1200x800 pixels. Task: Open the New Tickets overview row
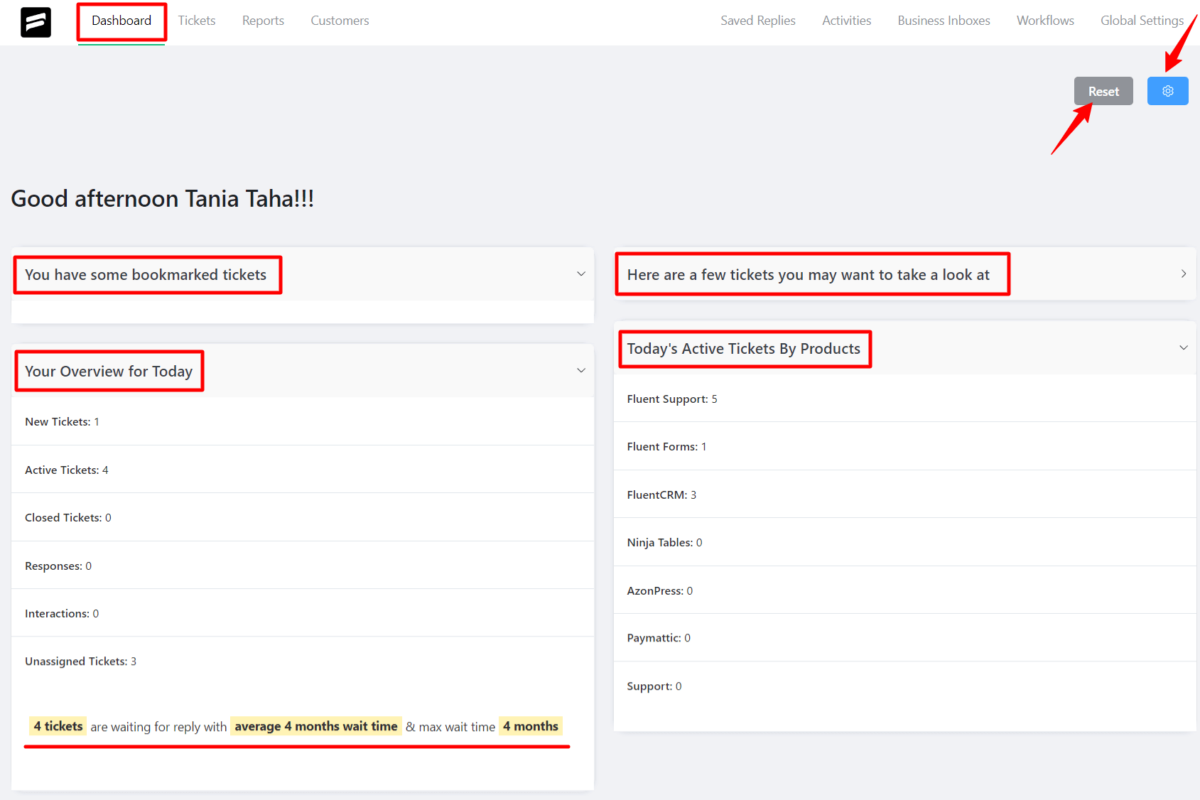(61, 421)
